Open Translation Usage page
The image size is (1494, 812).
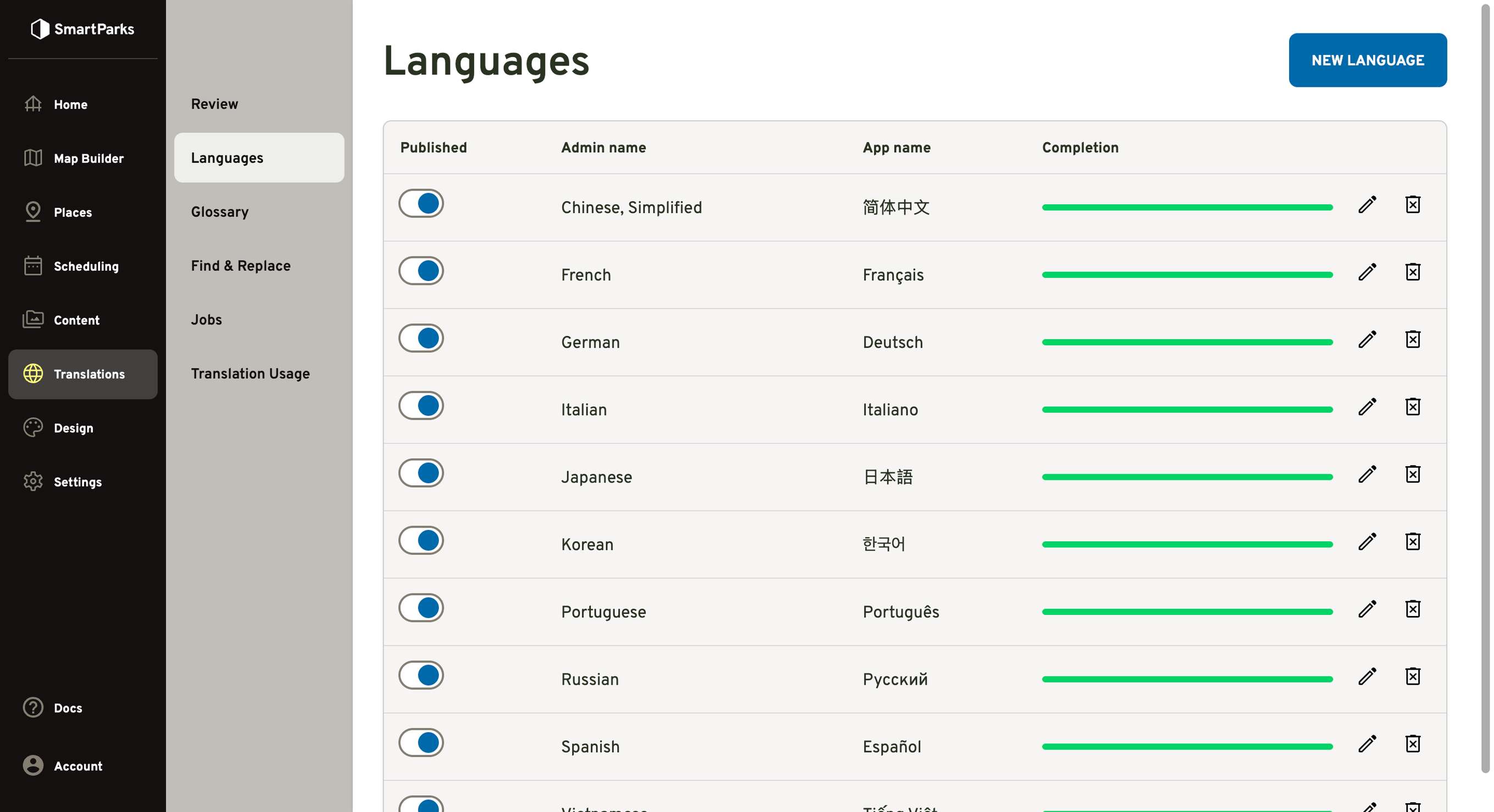click(259, 373)
